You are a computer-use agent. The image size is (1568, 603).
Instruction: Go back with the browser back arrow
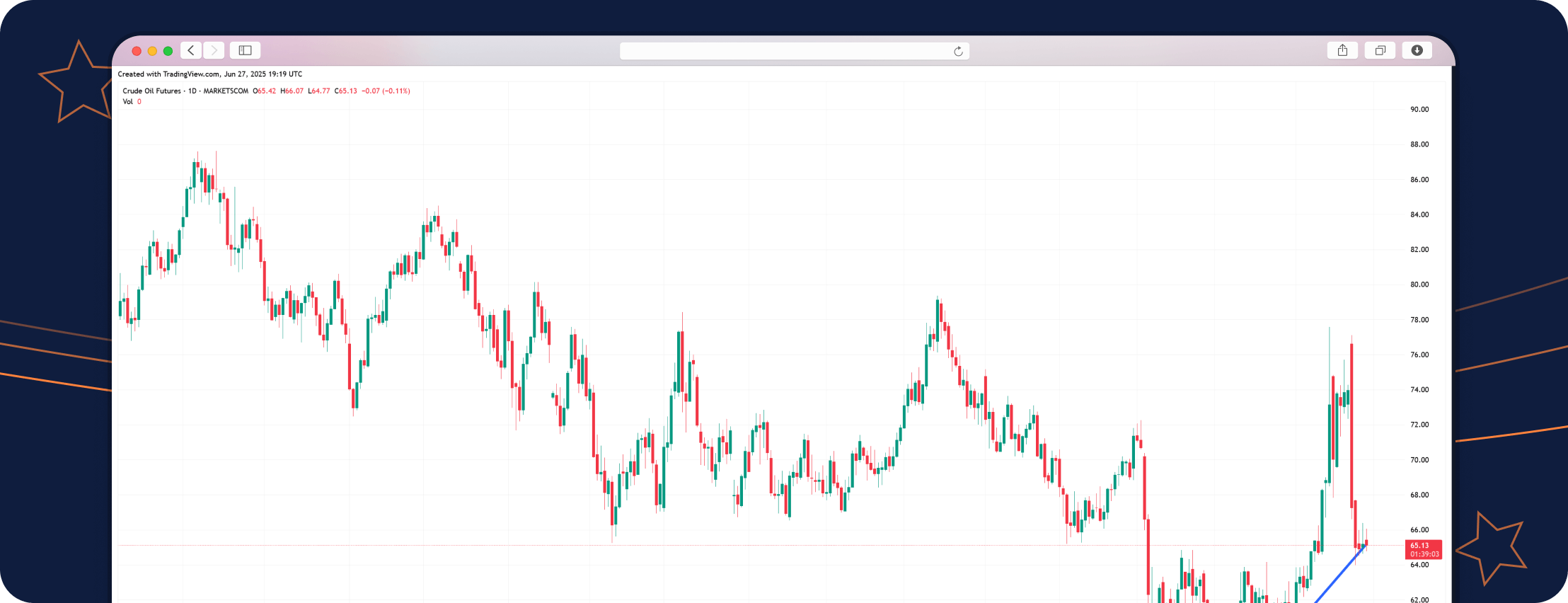point(191,50)
